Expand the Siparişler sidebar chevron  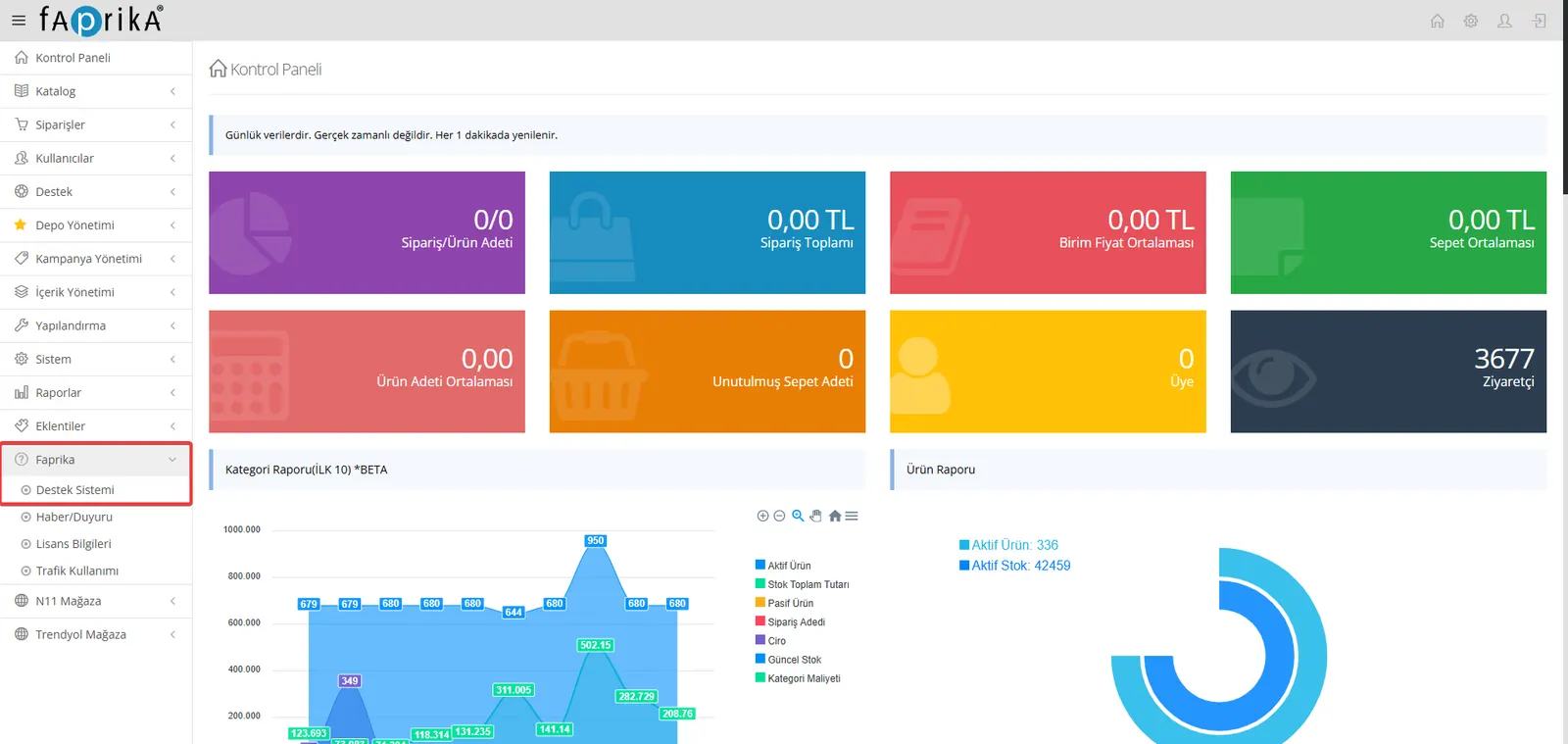coord(172,124)
